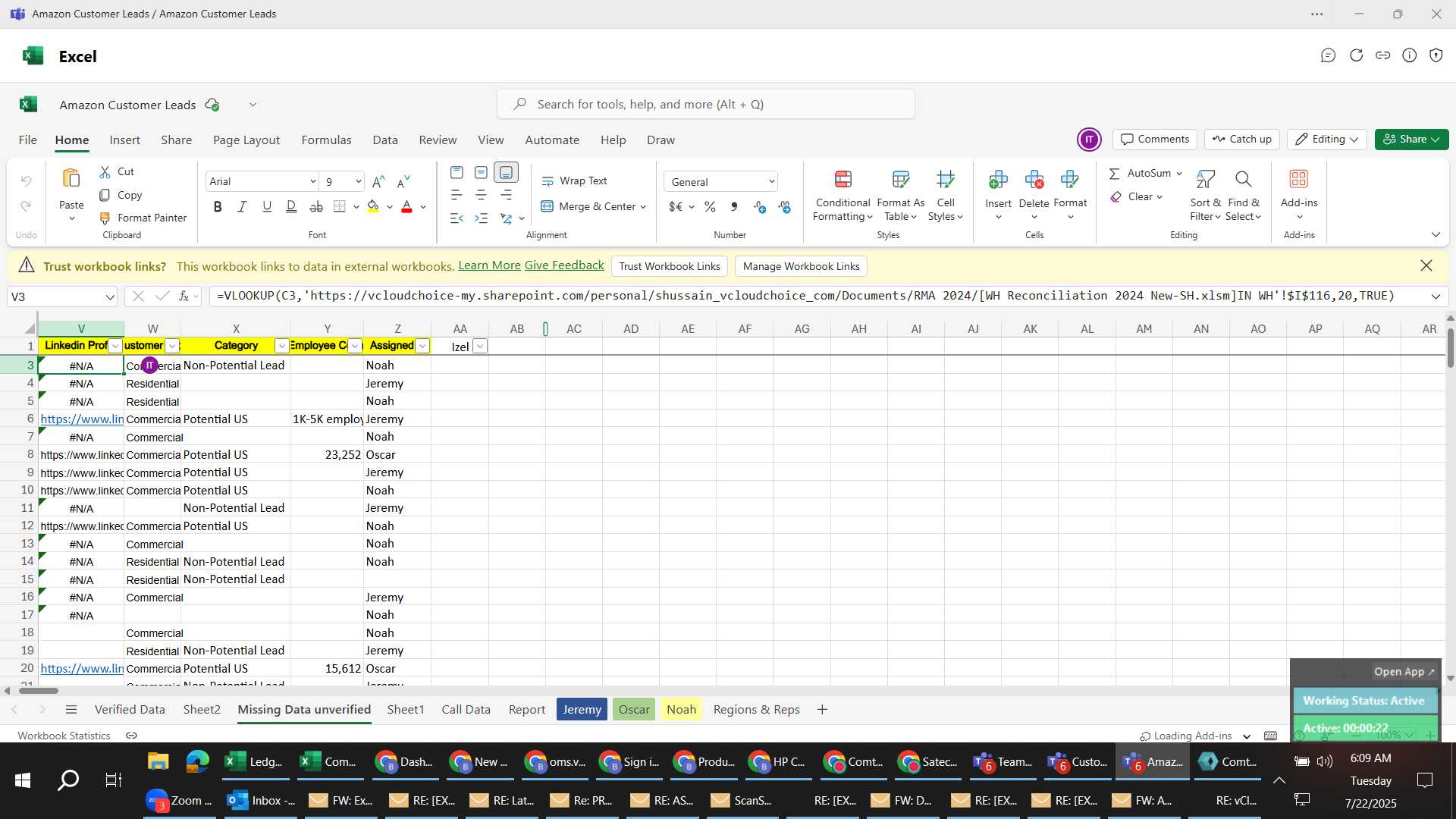Open the Assigned column filter dropdown
This screenshot has height=819, width=1456.
click(x=422, y=346)
